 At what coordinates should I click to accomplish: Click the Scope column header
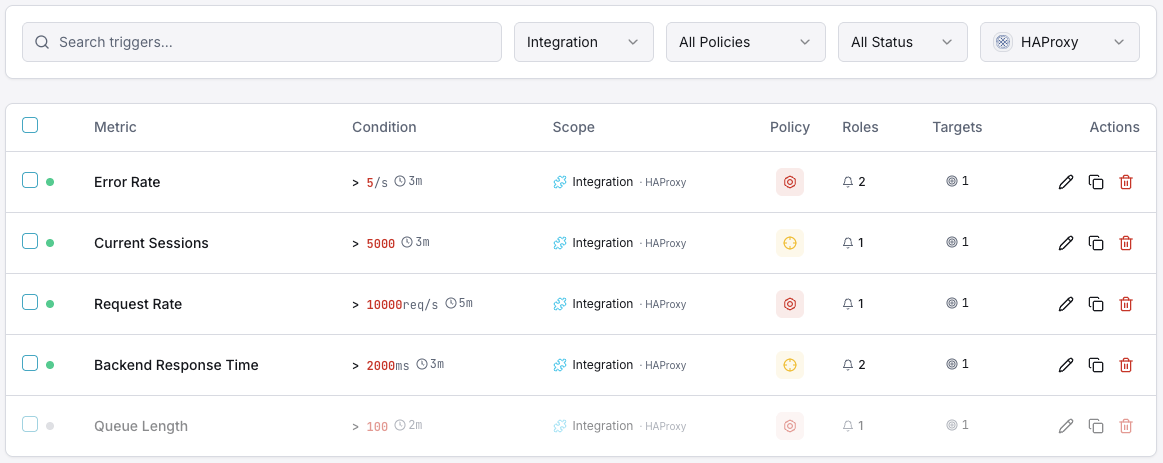[573, 127]
